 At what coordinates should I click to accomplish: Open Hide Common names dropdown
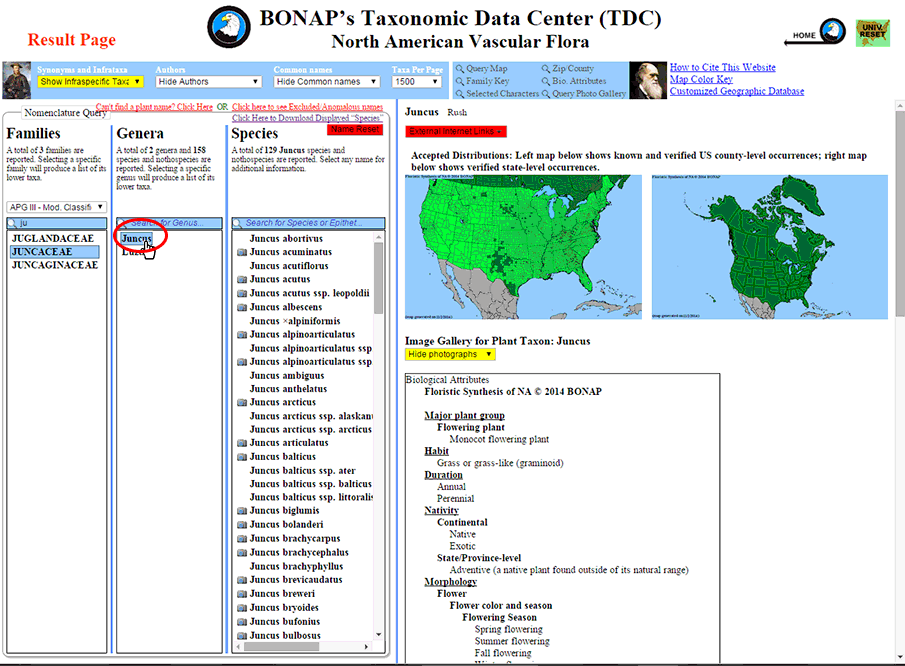(x=326, y=82)
